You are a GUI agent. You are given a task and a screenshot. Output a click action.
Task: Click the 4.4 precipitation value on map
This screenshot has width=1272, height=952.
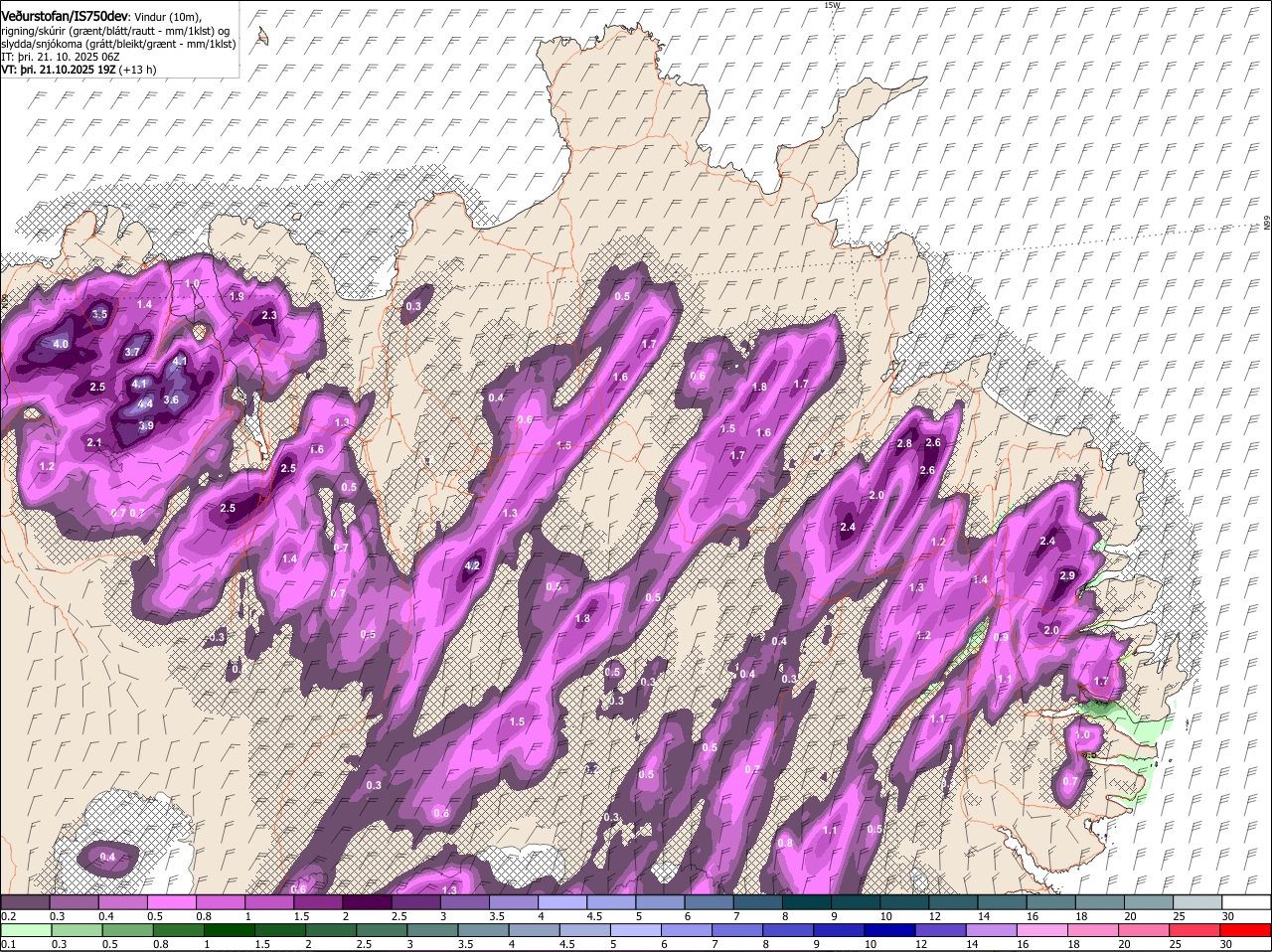pos(145,404)
